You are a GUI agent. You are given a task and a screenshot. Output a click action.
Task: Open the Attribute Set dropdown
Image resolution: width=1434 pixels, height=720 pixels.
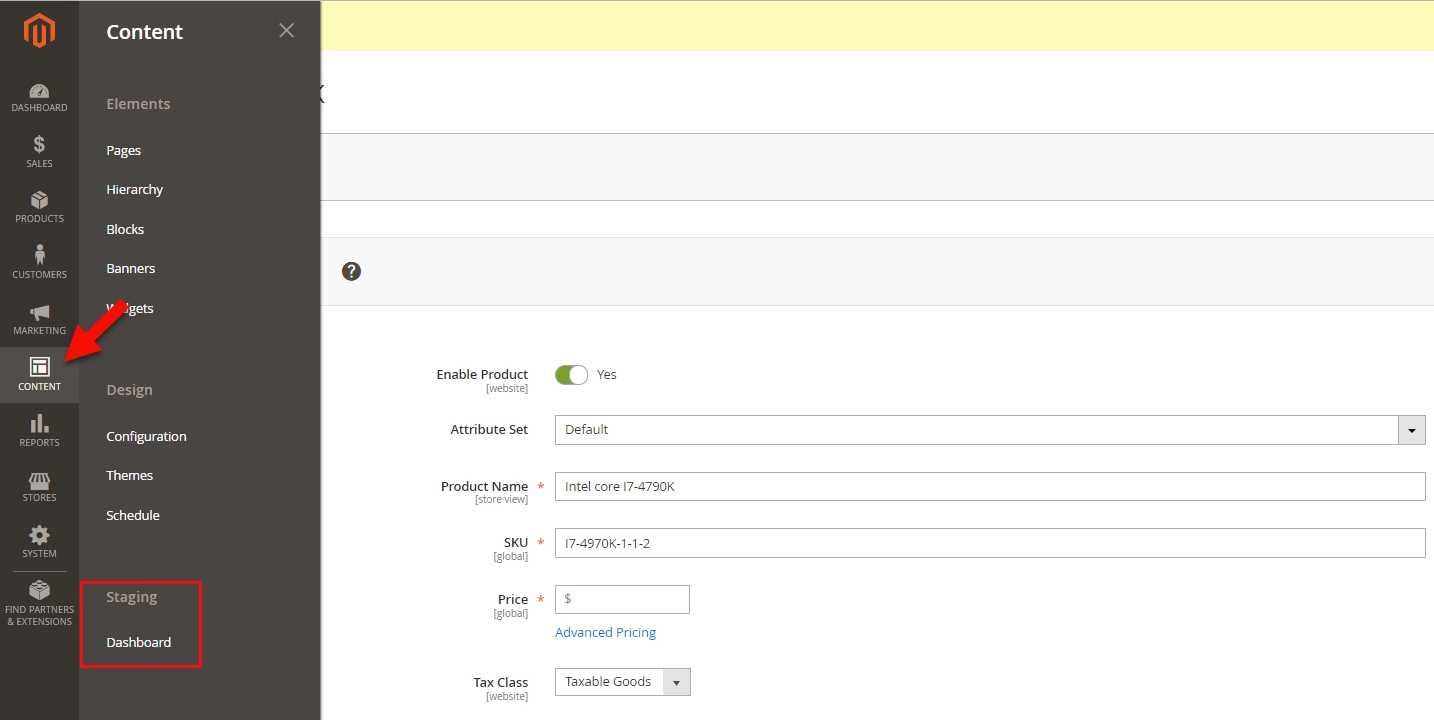[990, 430]
